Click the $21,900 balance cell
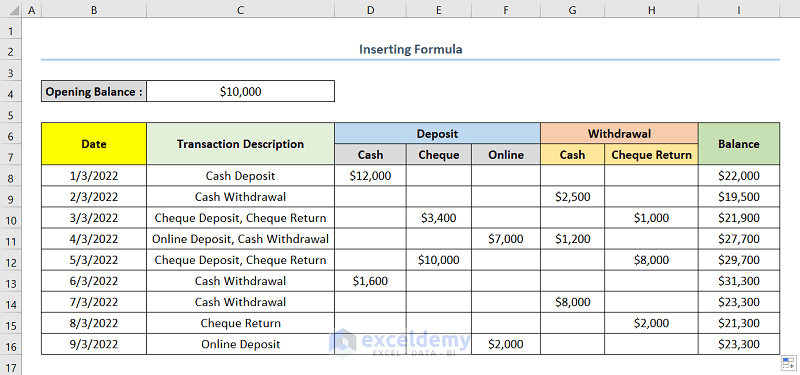The width and height of the screenshot is (800, 375). [x=739, y=218]
